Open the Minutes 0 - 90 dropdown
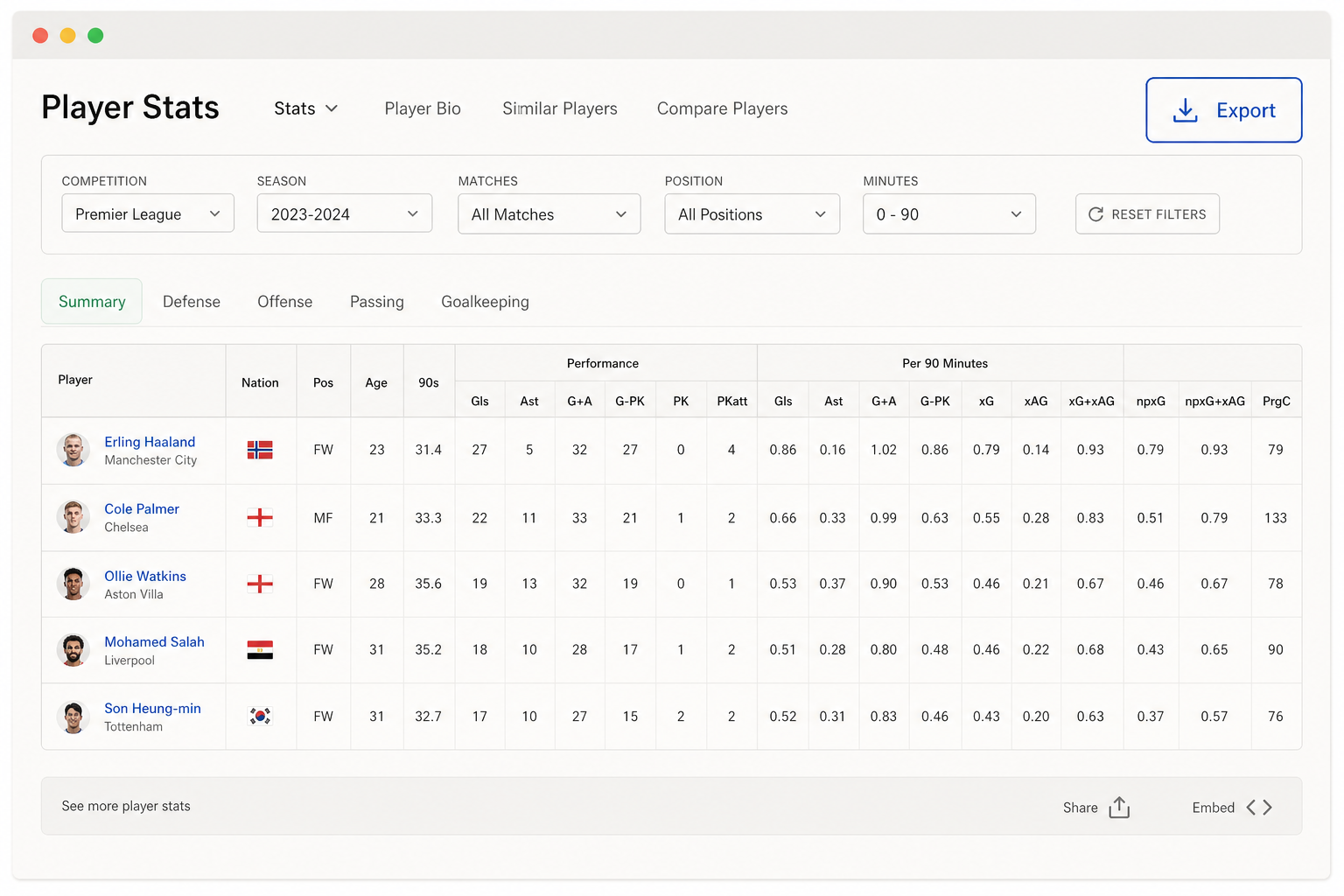1344x896 pixels. pos(949,214)
